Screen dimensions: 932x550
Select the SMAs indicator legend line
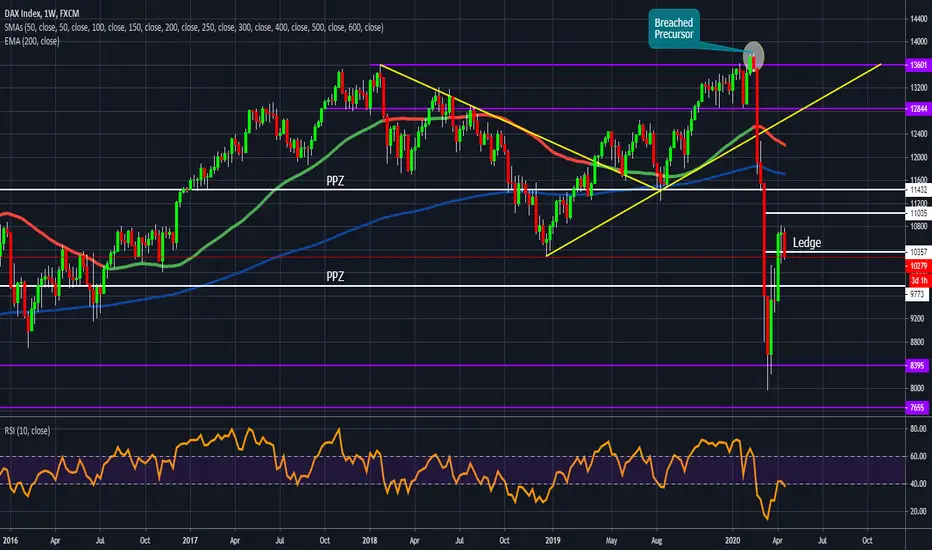coord(194,27)
